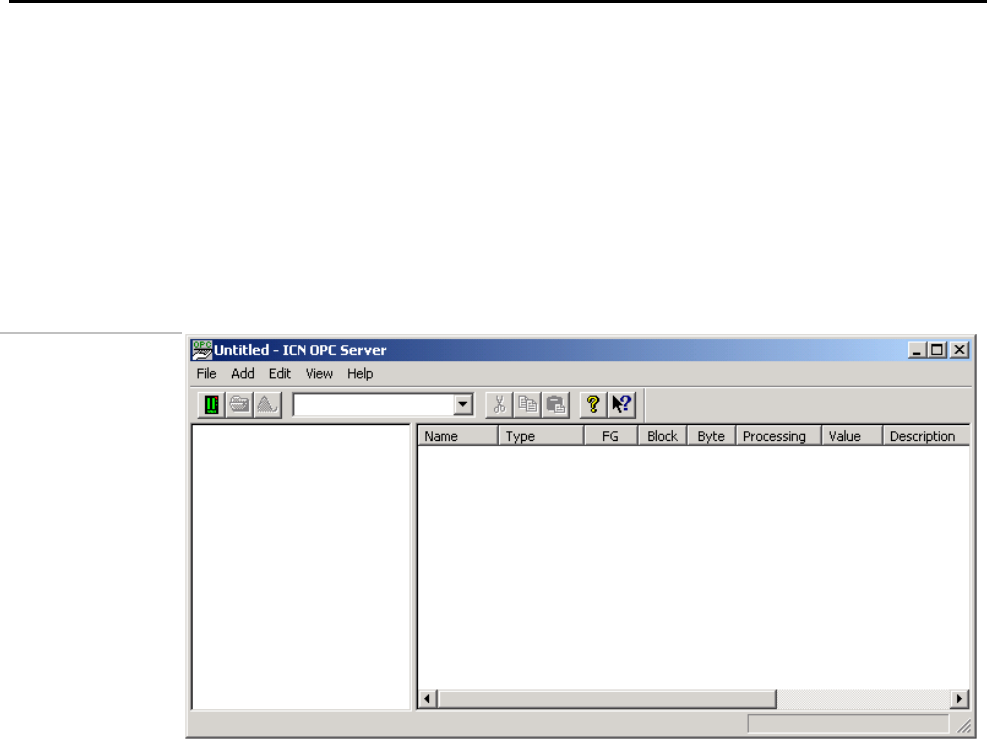Click the Block column header
Image resolution: width=987 pixels, height=740 pixels.
point(663,436)
